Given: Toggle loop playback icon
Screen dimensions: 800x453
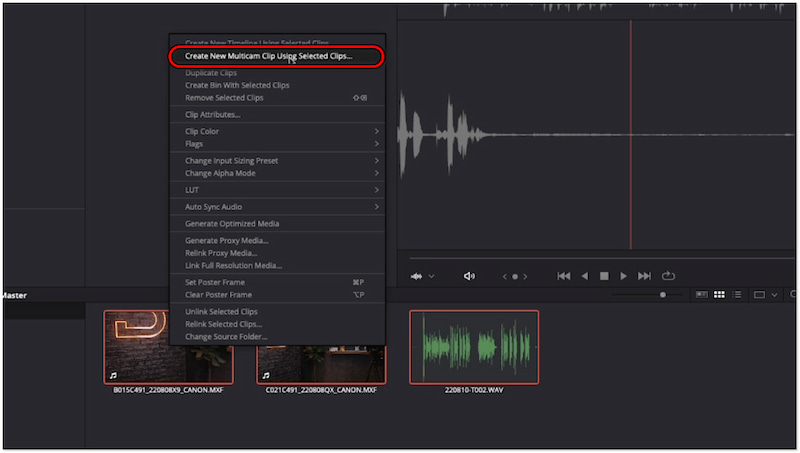Looking at the screenshot, I should pos(668,276).
